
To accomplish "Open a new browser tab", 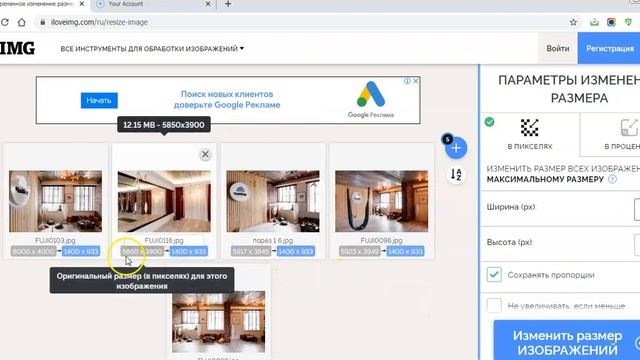I will coord(228,4).
